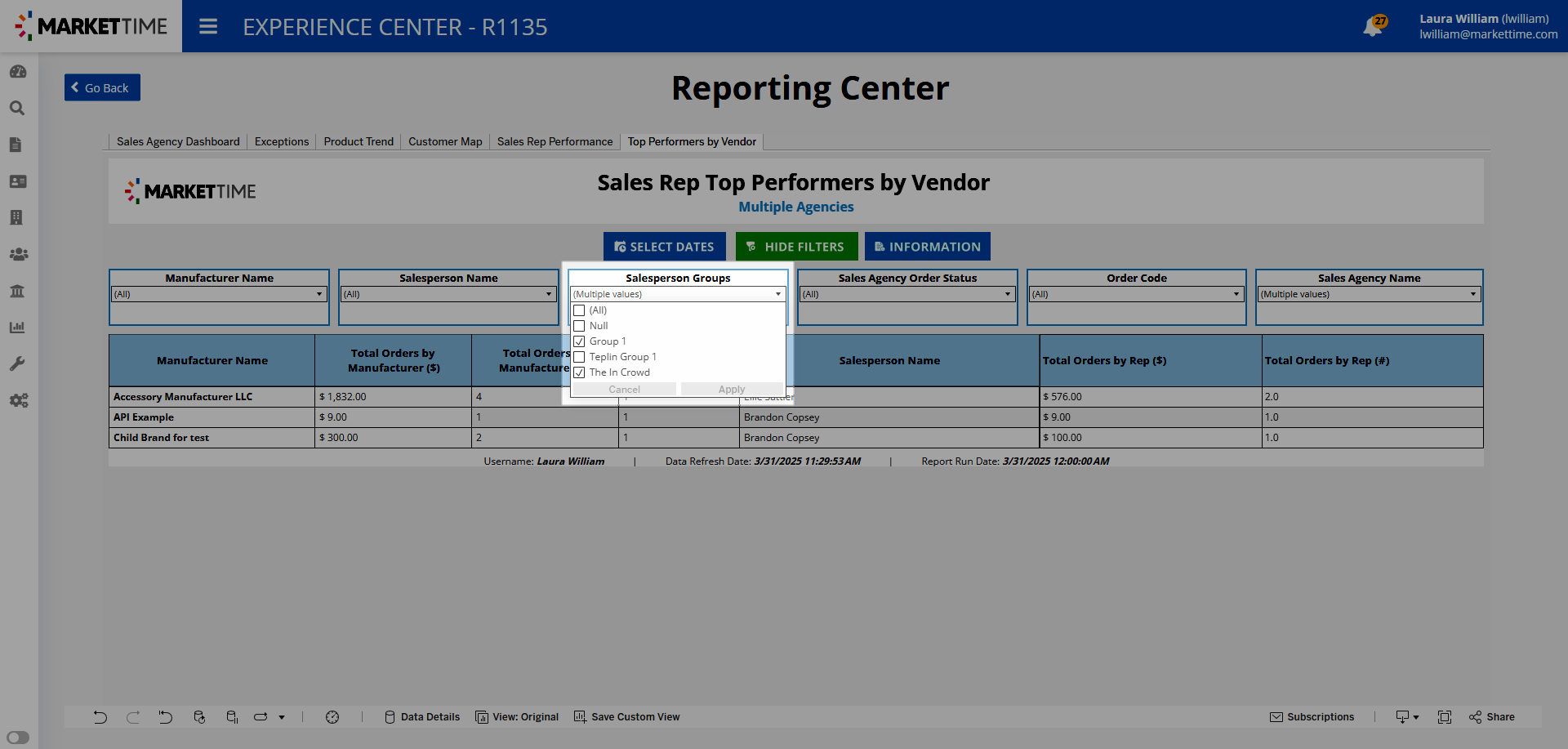Select Top Performers by Vendor tab

pyautogui.click(x=692, y=141)
